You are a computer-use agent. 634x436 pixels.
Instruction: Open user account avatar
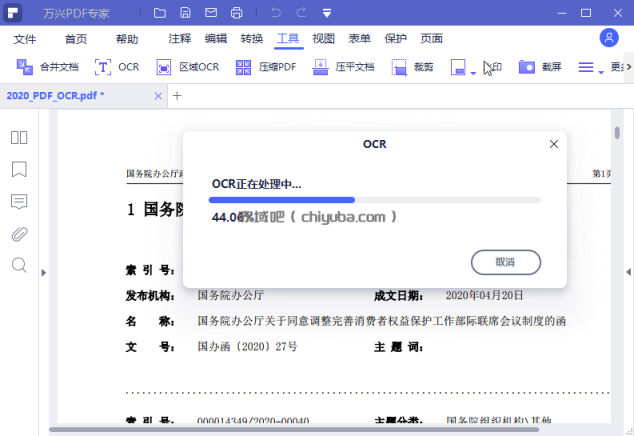click(x=609, y=38)
